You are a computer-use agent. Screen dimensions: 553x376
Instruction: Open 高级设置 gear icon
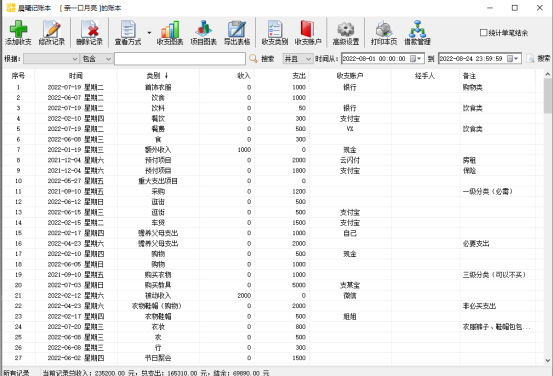tap(346, 29)
